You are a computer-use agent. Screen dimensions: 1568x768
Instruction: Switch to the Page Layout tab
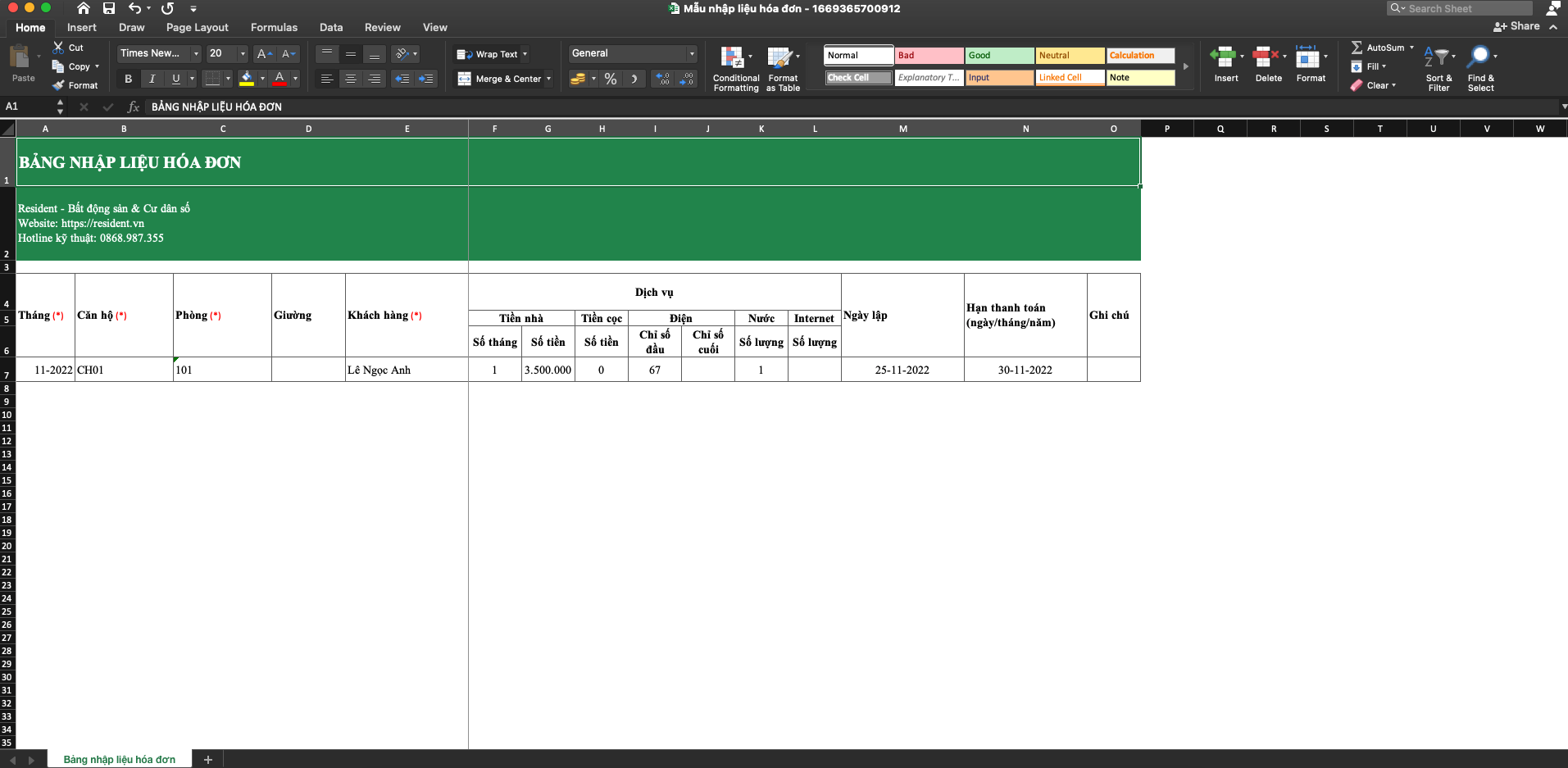click(197, 27)
